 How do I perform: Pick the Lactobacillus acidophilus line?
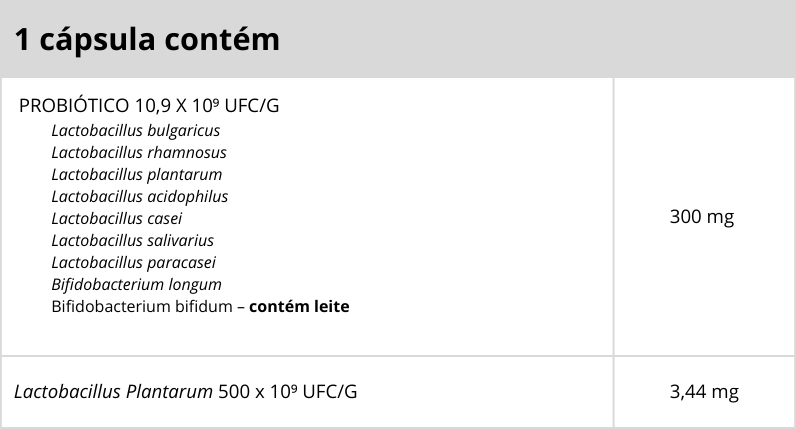coord(139,197)
